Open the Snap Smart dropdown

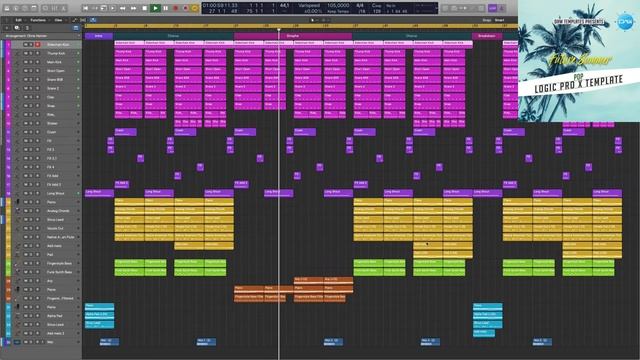[x=500, y=20]
